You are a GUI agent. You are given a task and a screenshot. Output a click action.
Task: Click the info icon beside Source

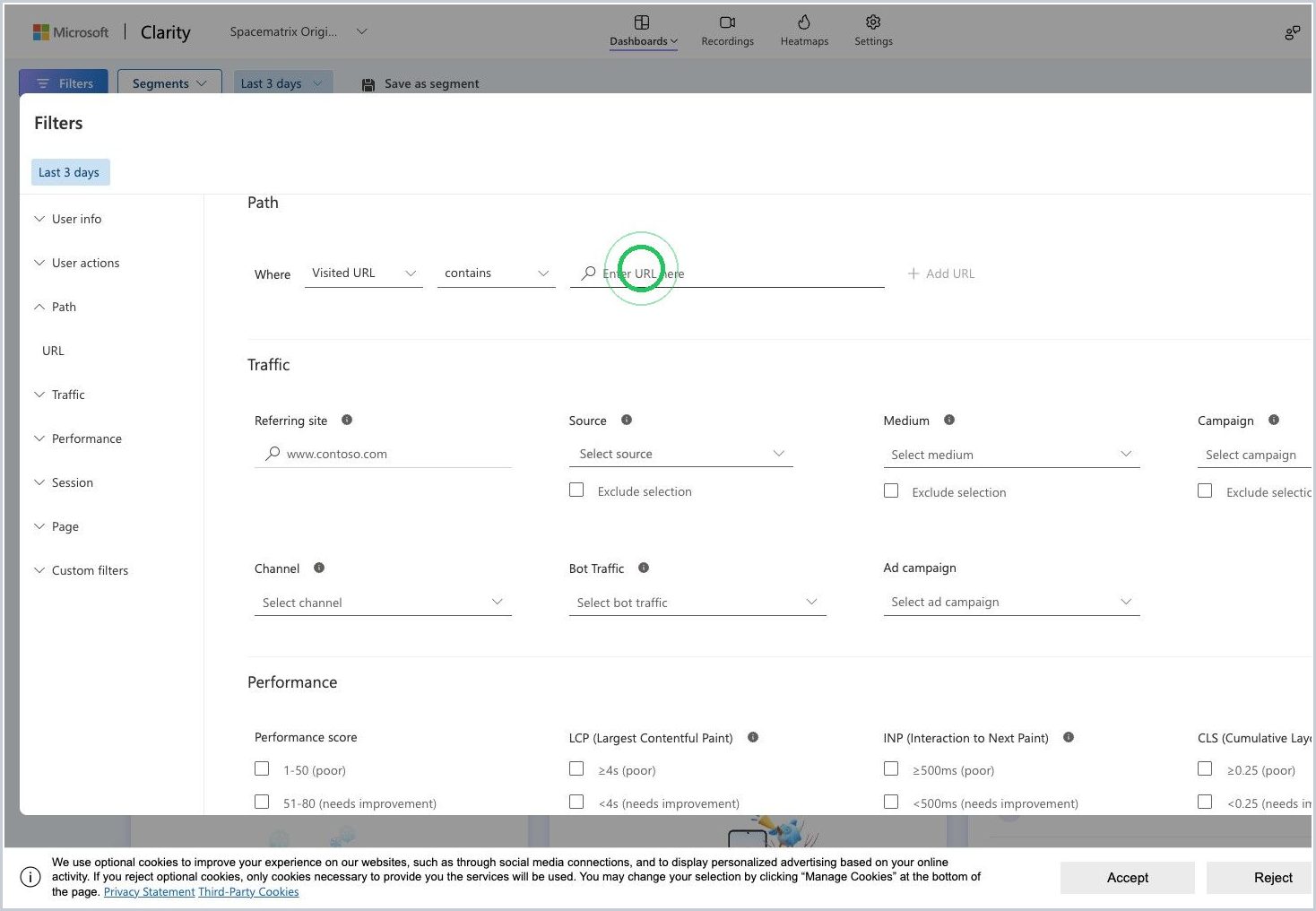click(x=627, y=420)
